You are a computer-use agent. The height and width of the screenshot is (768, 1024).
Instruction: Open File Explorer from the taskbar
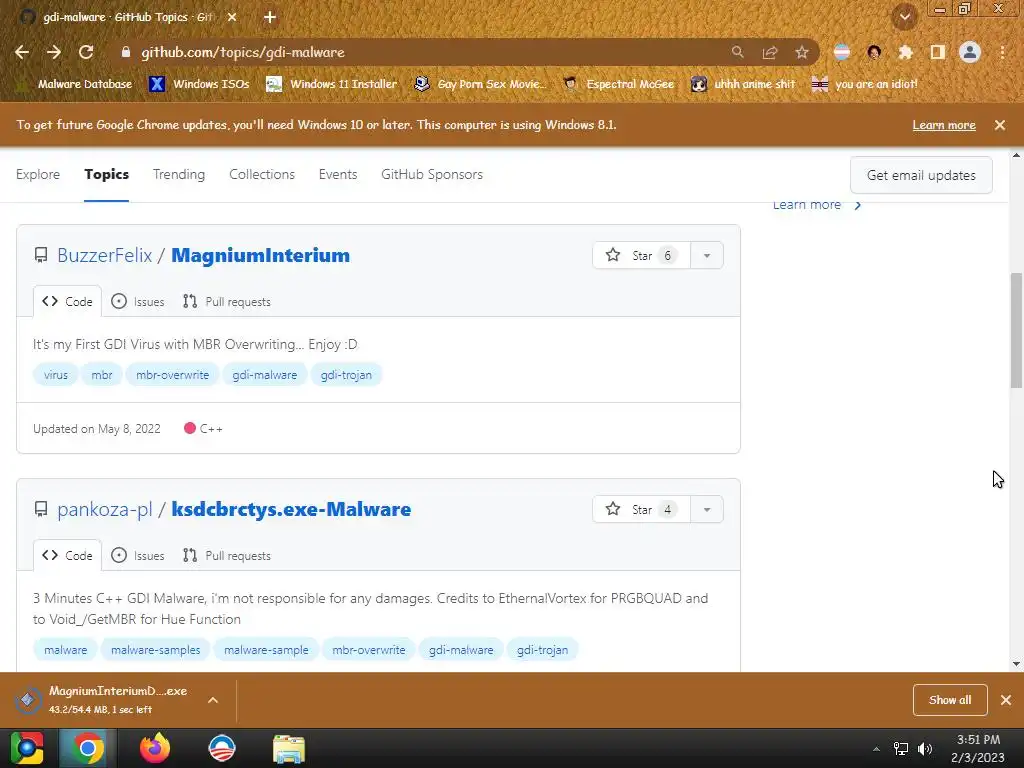point(289,748)
